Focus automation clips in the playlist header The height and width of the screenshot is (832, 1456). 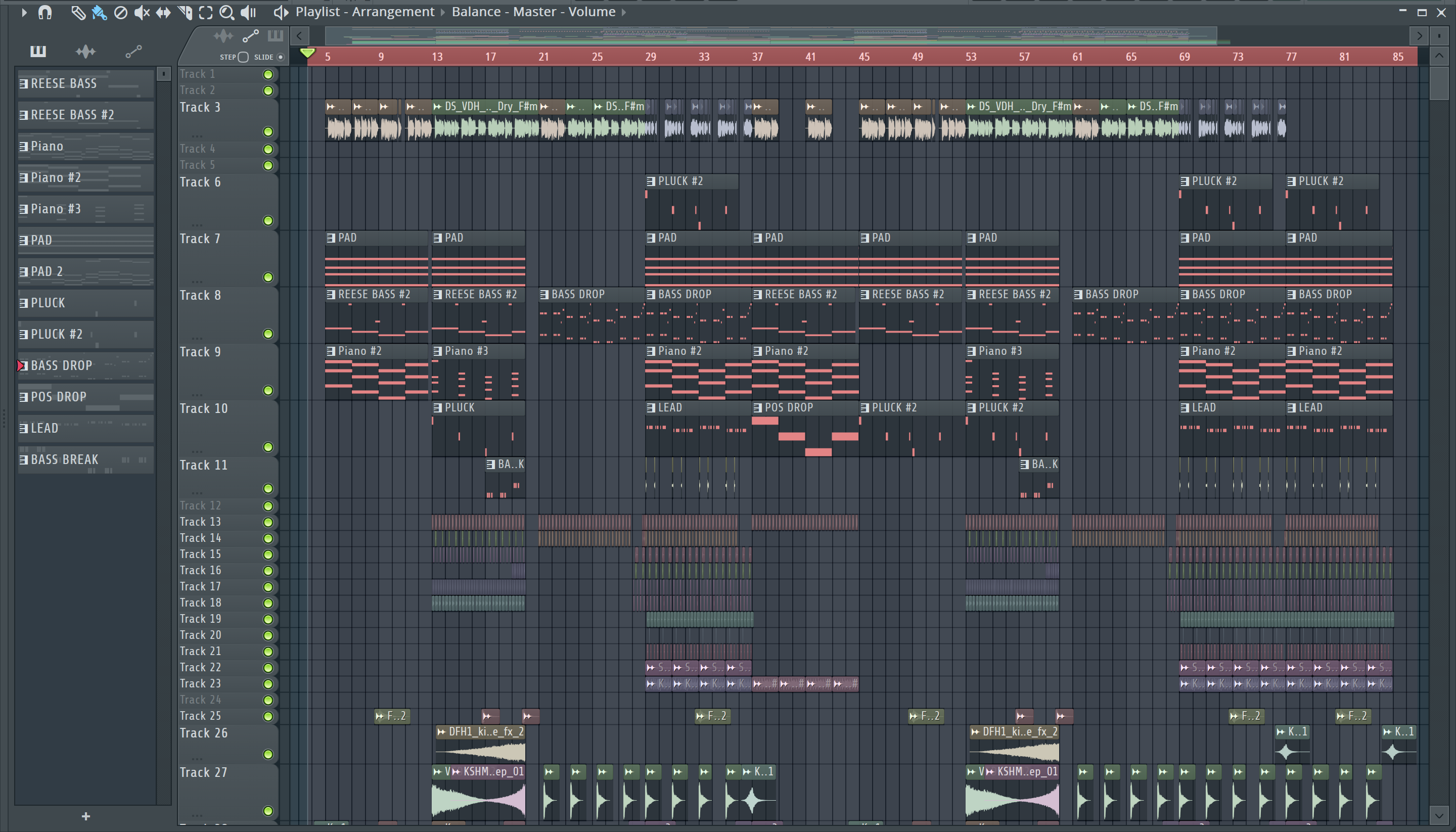(x=250, y=36)
